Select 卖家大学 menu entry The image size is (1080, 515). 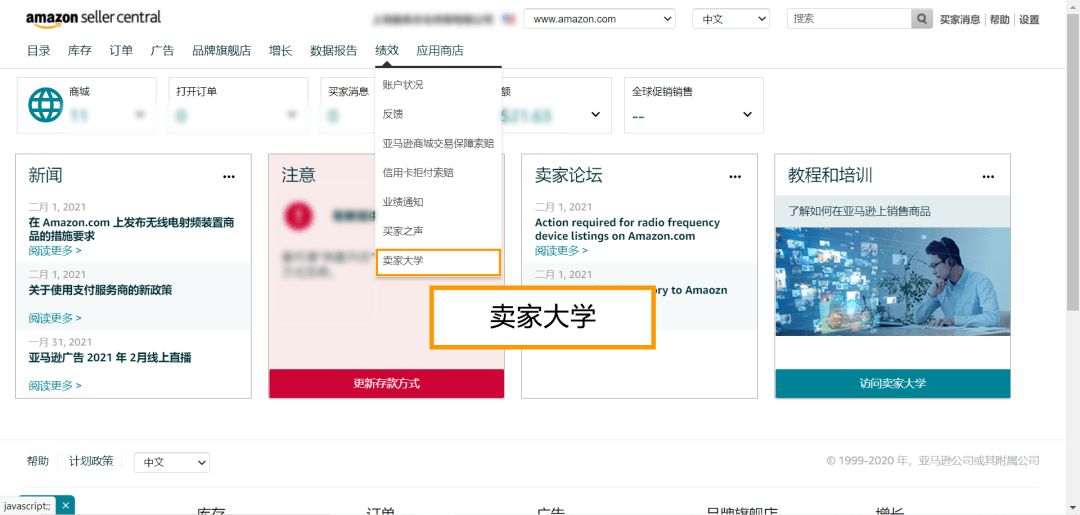pyautogui.click(x=438, y=262)
